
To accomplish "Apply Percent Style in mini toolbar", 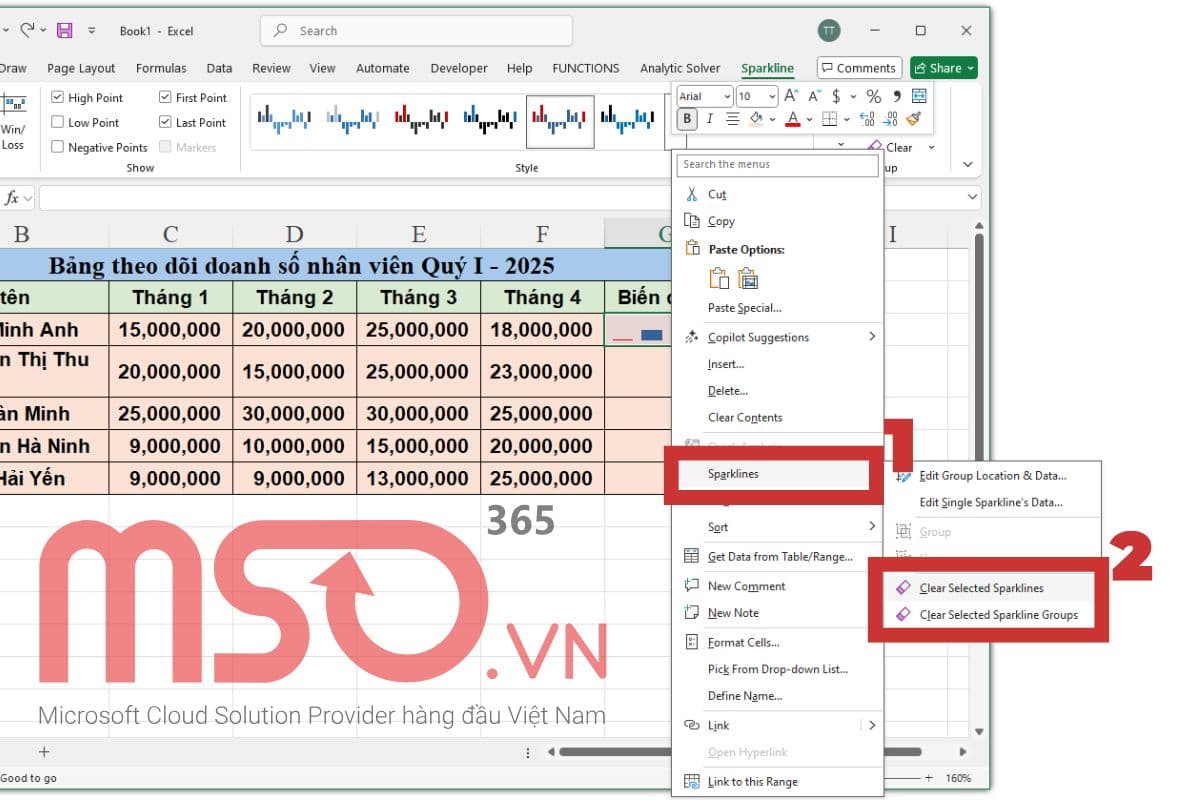I will coord(873,96).
